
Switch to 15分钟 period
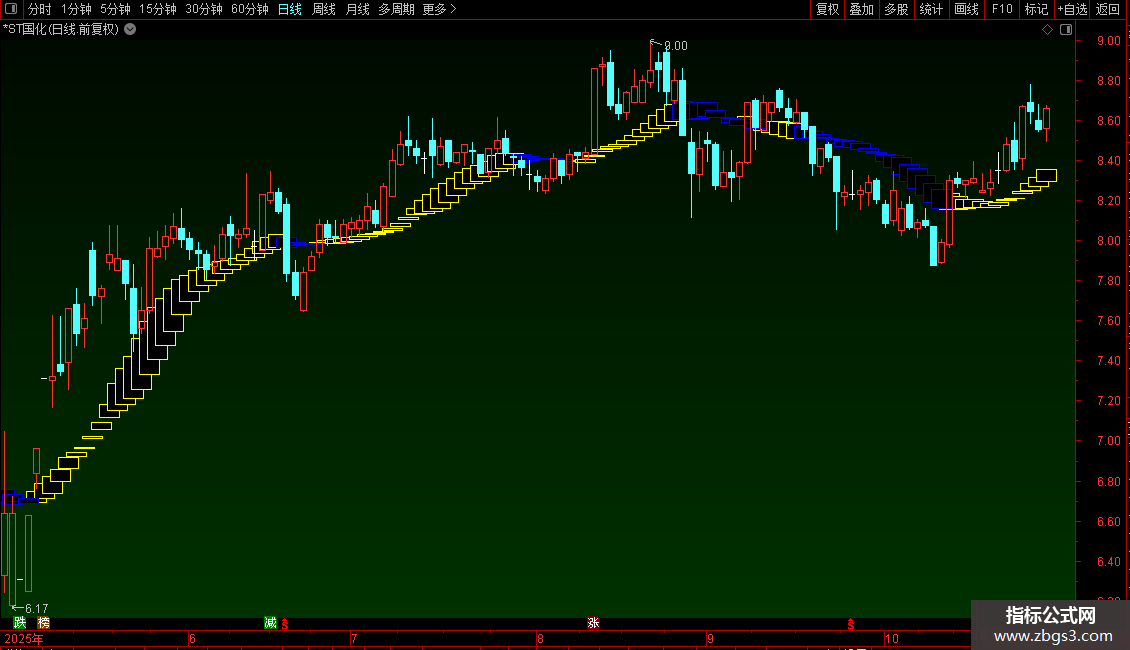pyautogui.click(x=158, y=9)
